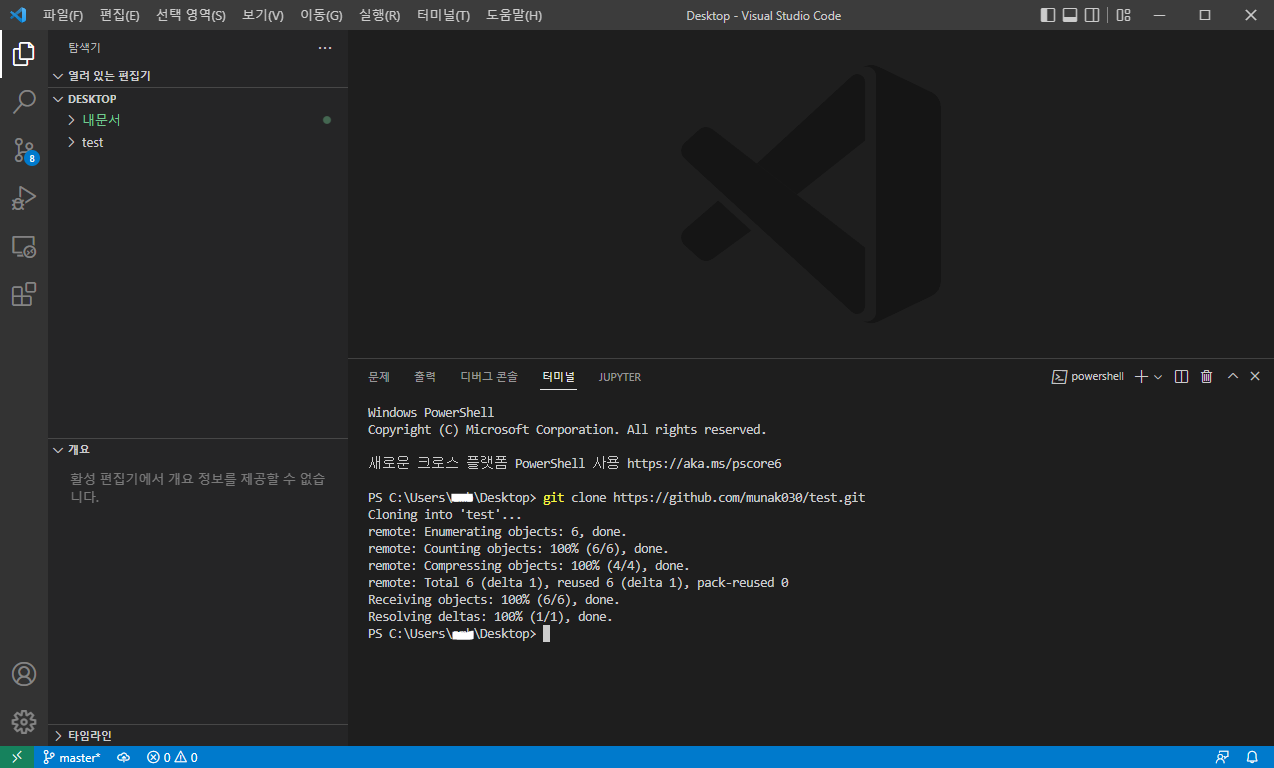
Task: Open the Remote Explorer view
Action: point(24,246)
